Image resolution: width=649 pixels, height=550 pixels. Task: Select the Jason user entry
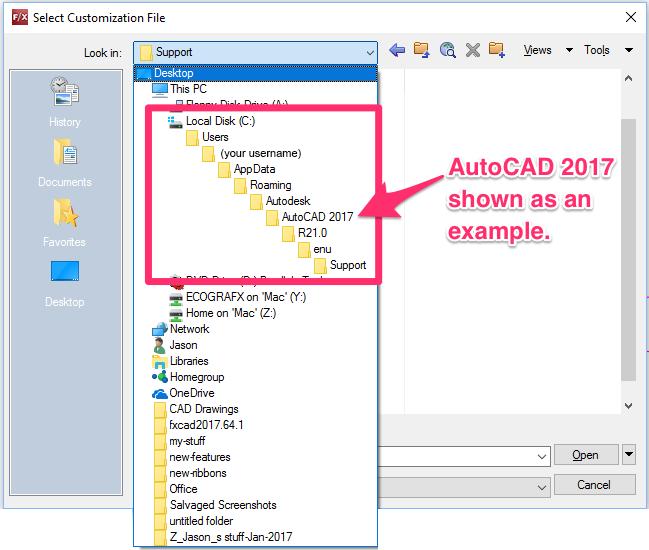tap(175, 345)
